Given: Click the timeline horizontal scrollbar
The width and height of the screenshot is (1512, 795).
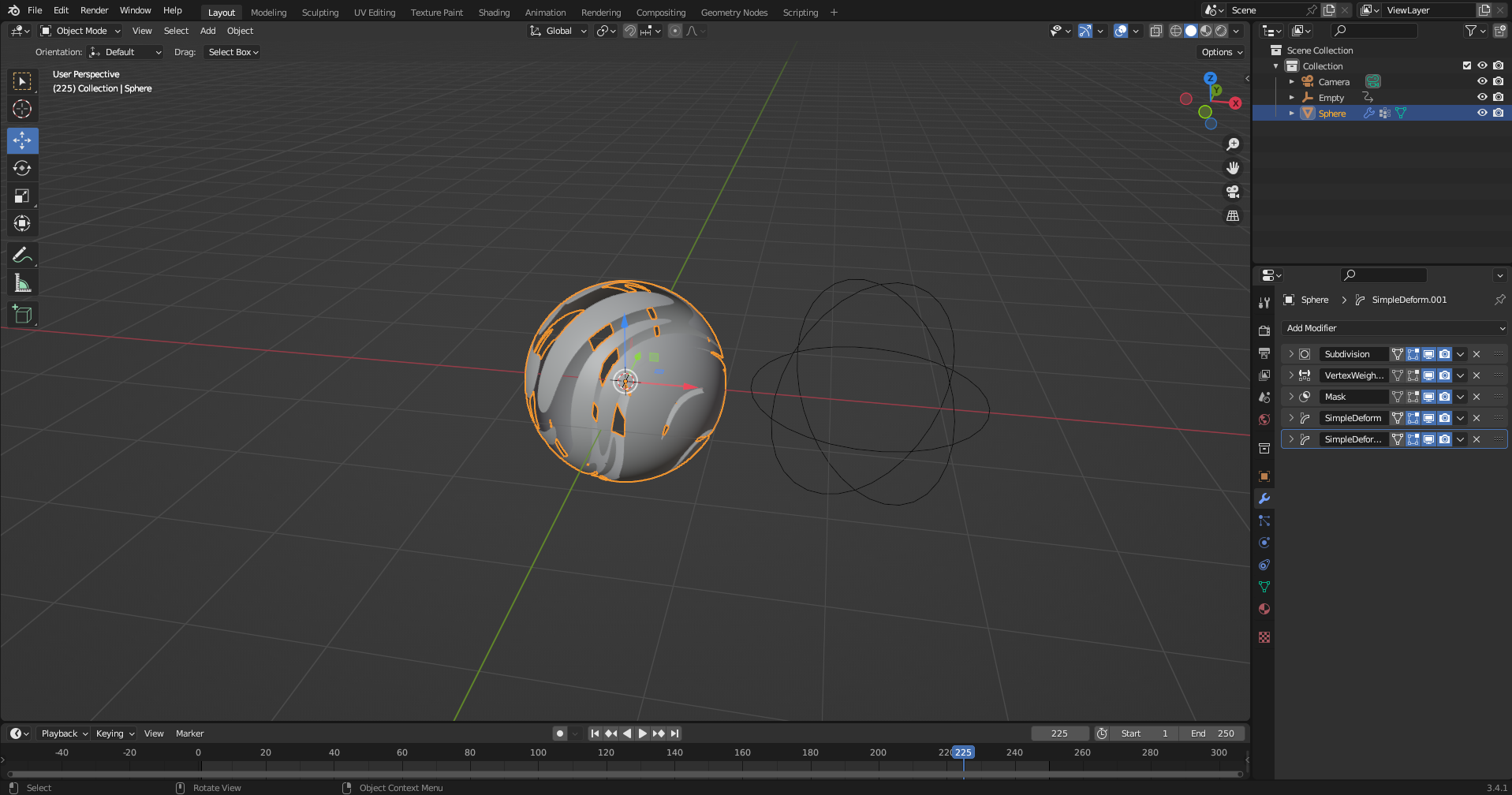Looking at the screenshot, I should point(625,774).
